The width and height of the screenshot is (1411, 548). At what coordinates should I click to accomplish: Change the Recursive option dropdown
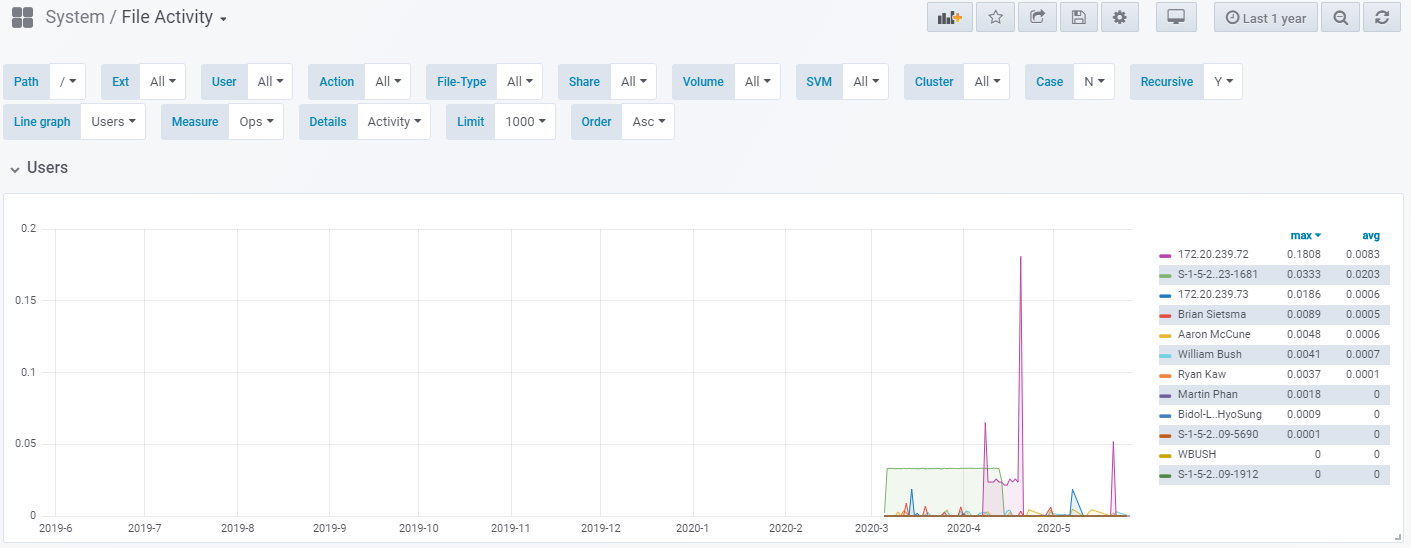[1223, 82]
